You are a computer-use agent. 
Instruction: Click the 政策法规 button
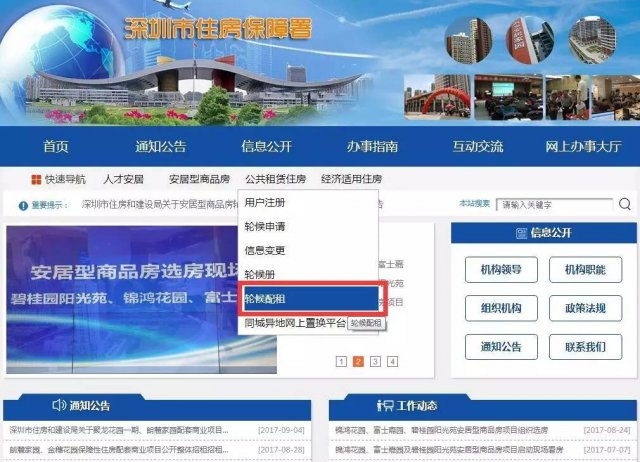(585, 308)
